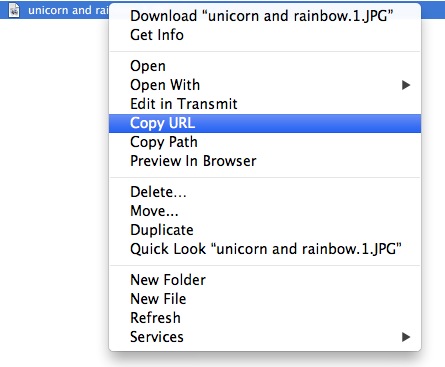Click the JPG file icon in list

pyautogui.click(x=14, y=10)
